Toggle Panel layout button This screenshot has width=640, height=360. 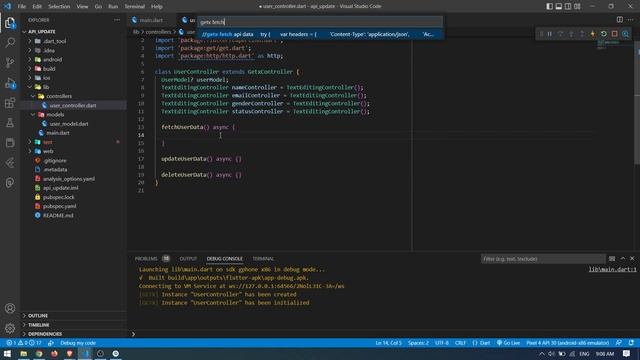click(x=559, y=6)
